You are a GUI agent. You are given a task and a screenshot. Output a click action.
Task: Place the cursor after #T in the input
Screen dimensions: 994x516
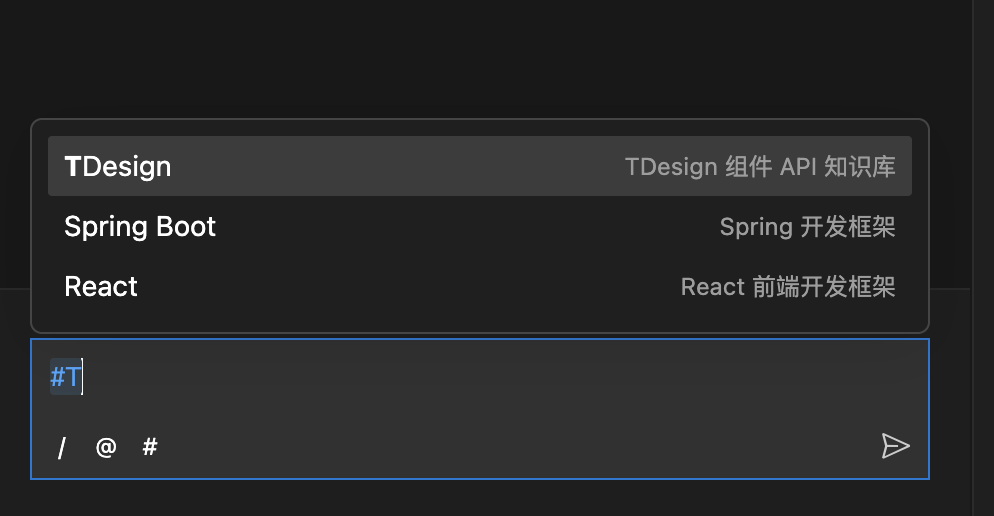84,378
